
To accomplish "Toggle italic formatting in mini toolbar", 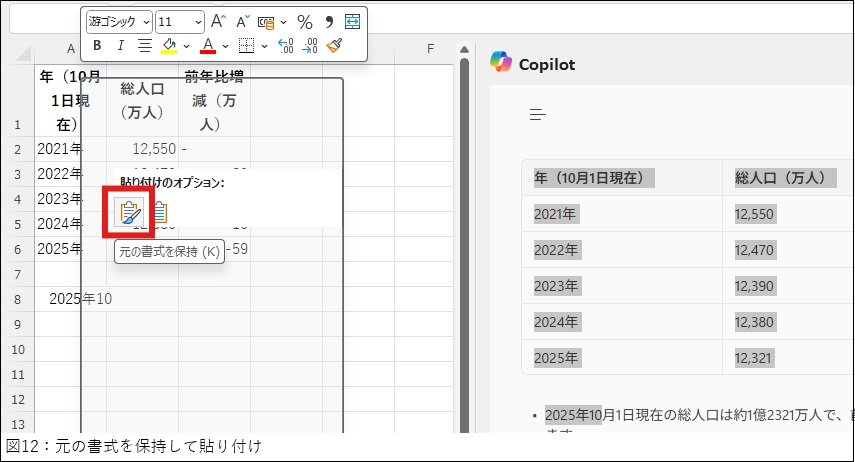I will click(x=120, y=45).
